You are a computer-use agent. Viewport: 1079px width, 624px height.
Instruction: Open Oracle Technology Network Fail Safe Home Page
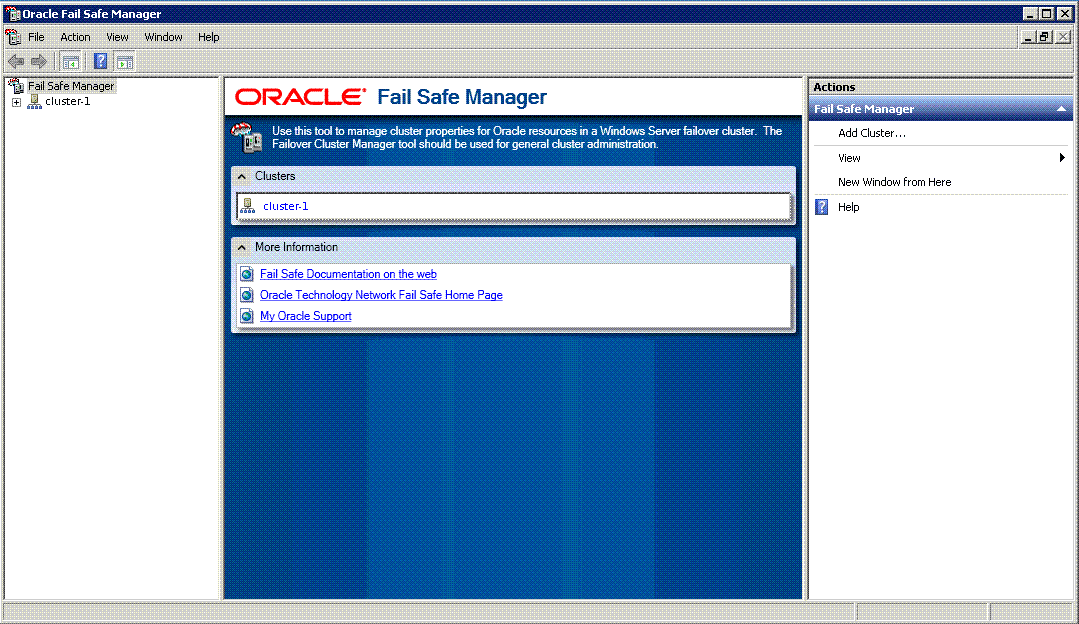381,295
